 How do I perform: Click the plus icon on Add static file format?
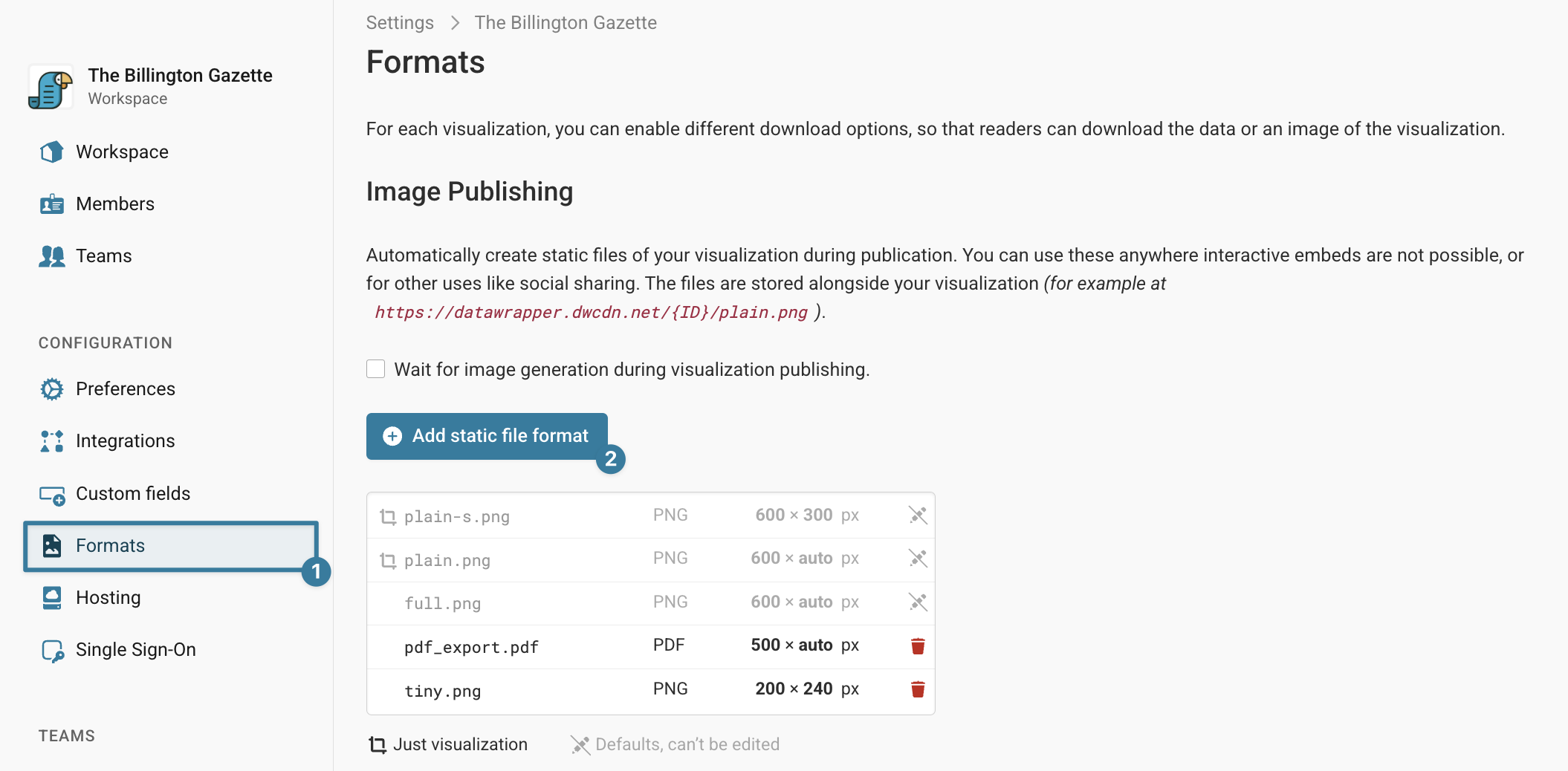click(x=392, y=436)
